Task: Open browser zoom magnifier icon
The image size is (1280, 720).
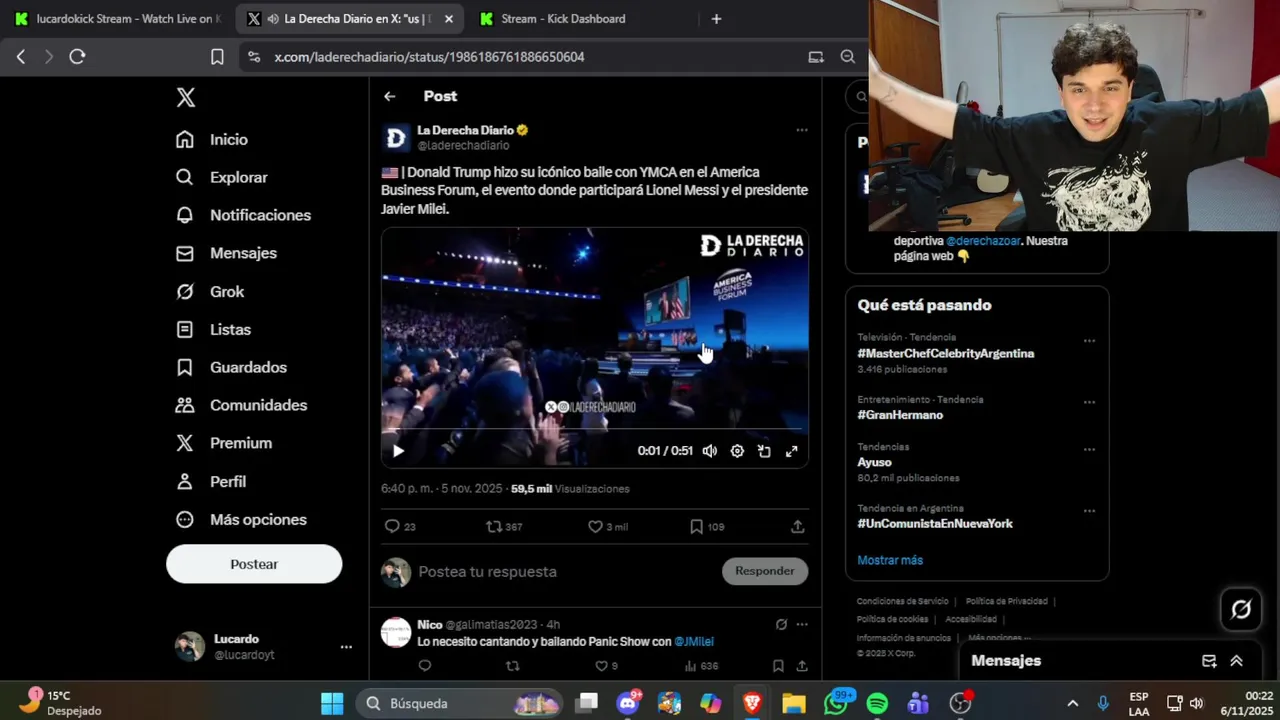Action: pyautogui.click(x=848, y=57)
